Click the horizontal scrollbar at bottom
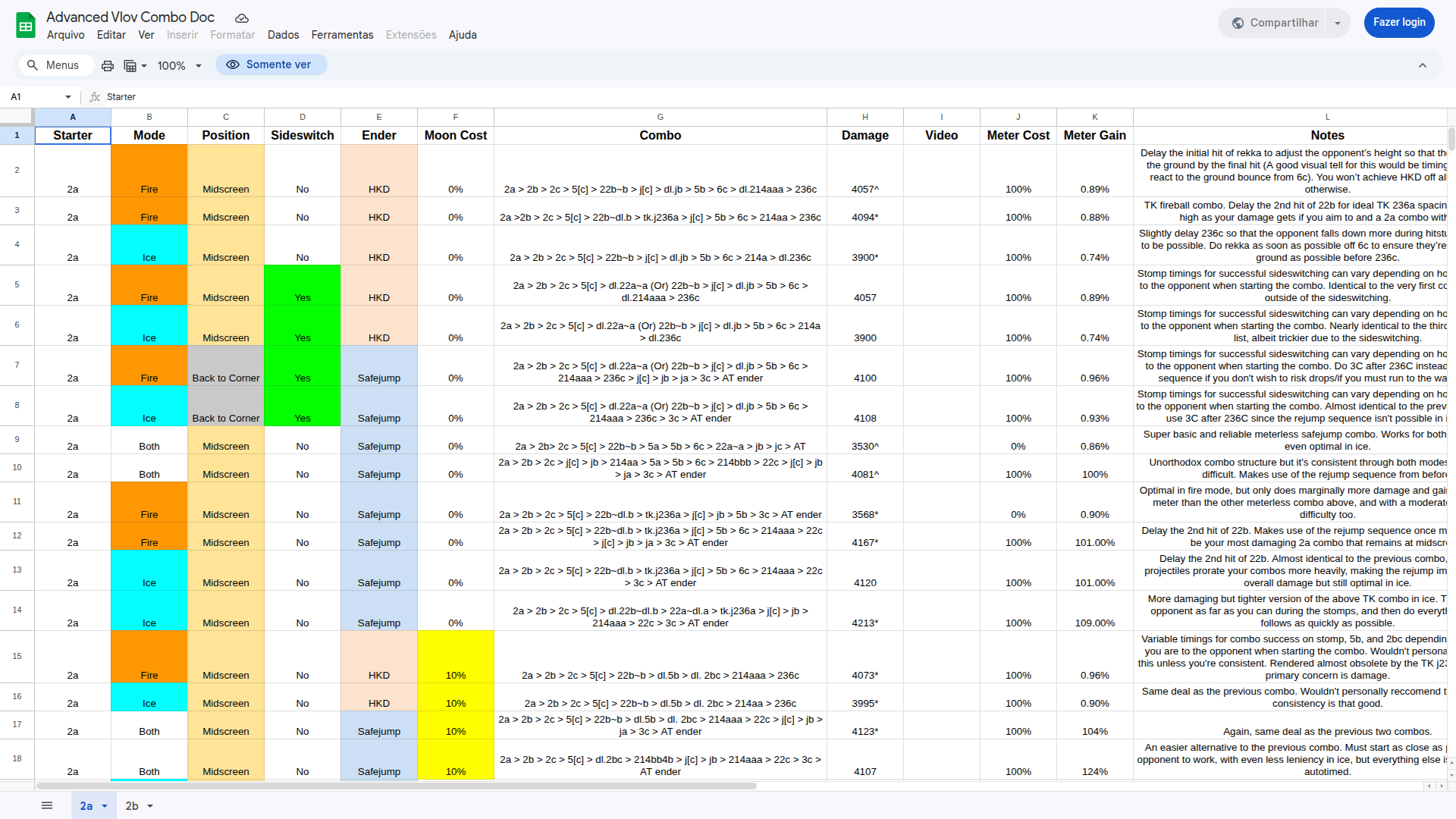Viewport: 1456px width, 819px height. [394, 786]
